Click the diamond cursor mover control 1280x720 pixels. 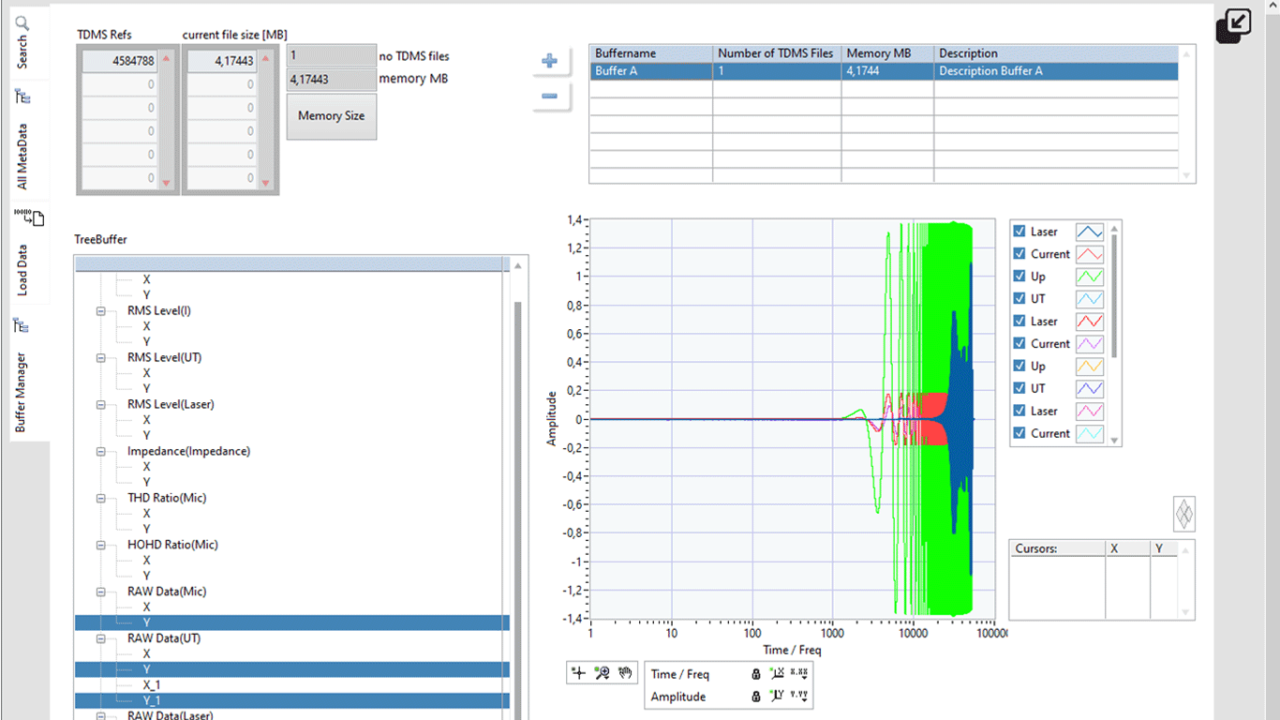tap(1184, 514)
